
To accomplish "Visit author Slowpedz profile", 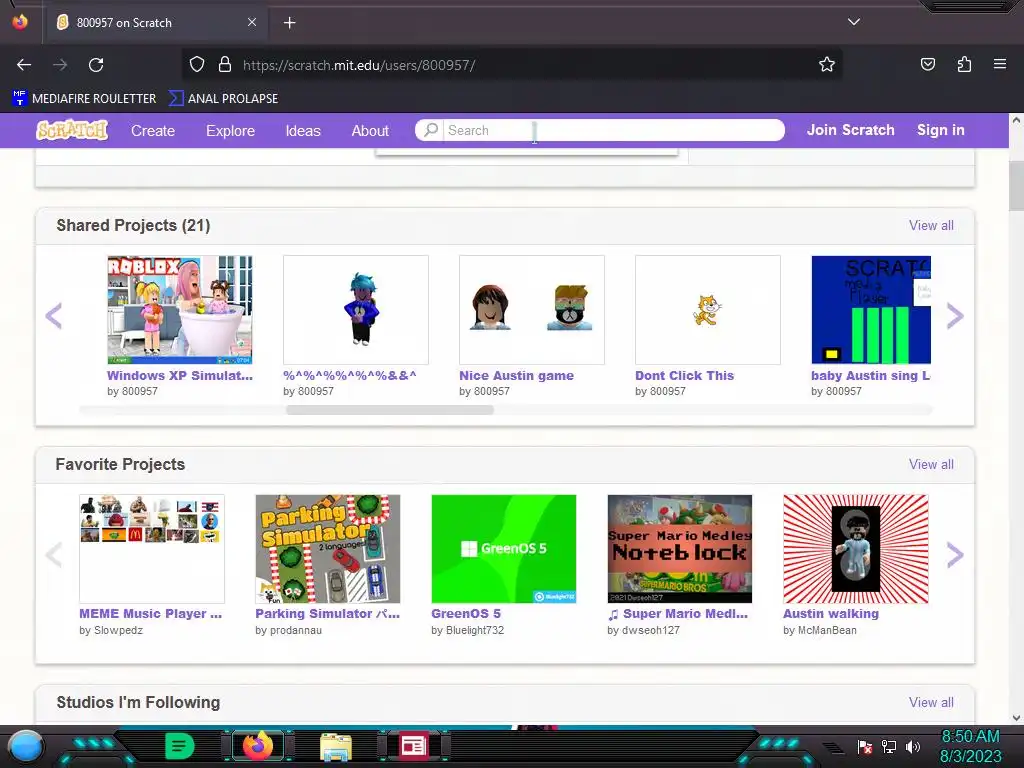I will tap(118, 630).
